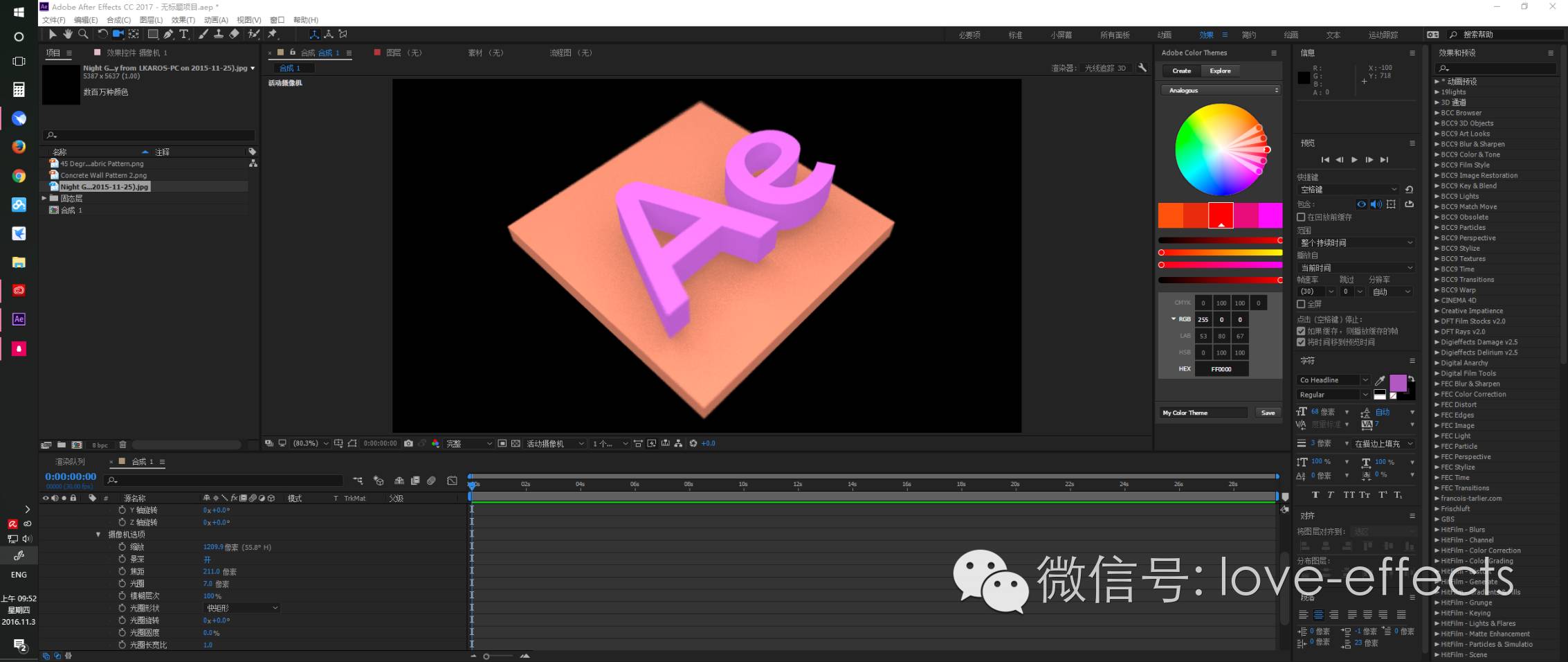Click the Create button in Color Themes
This screenshot has height=662, width=1568.
(1181, 71)
